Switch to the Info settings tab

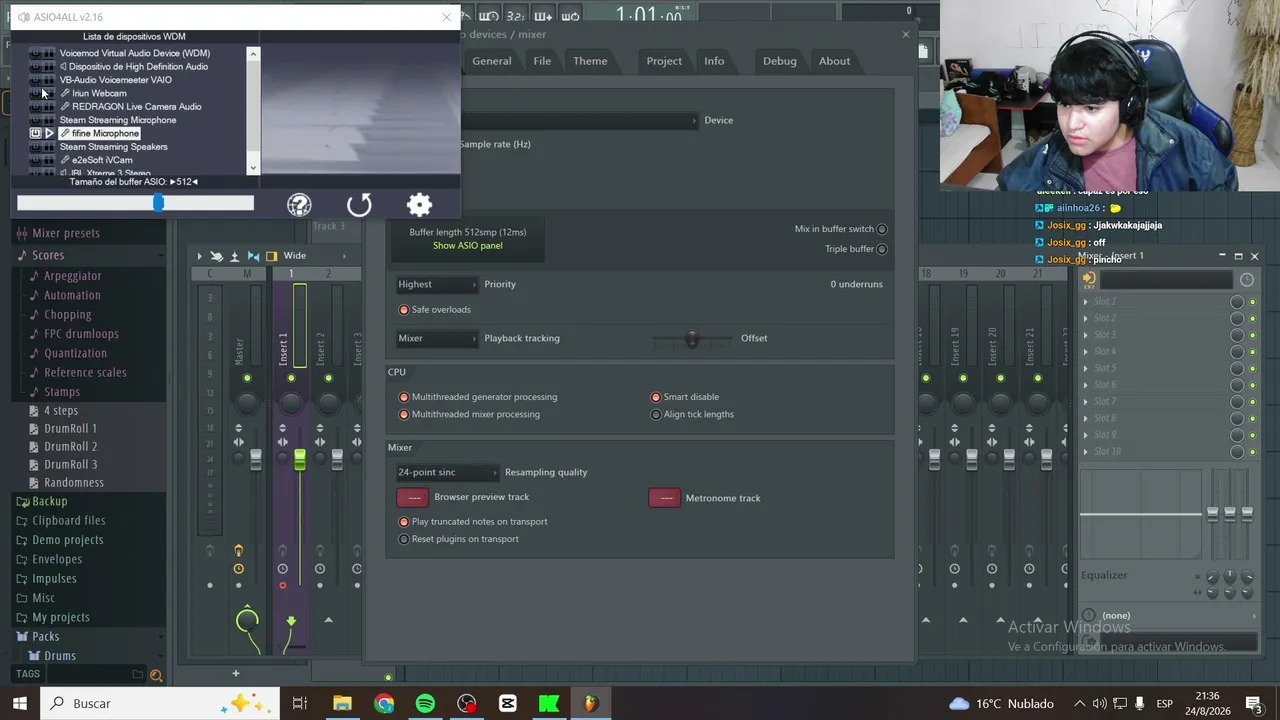[714, 61]
